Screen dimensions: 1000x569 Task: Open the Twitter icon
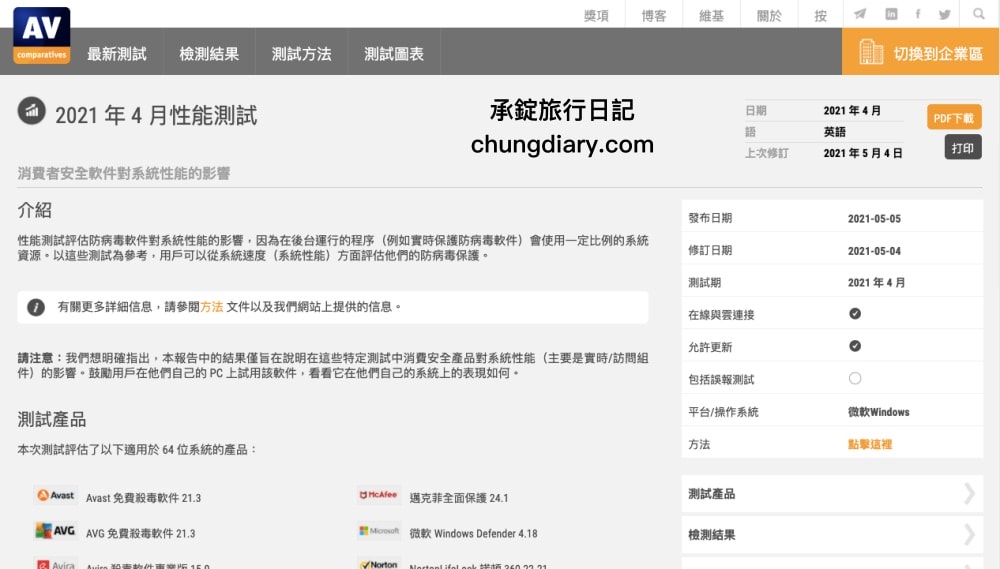[x=945, y=14]
